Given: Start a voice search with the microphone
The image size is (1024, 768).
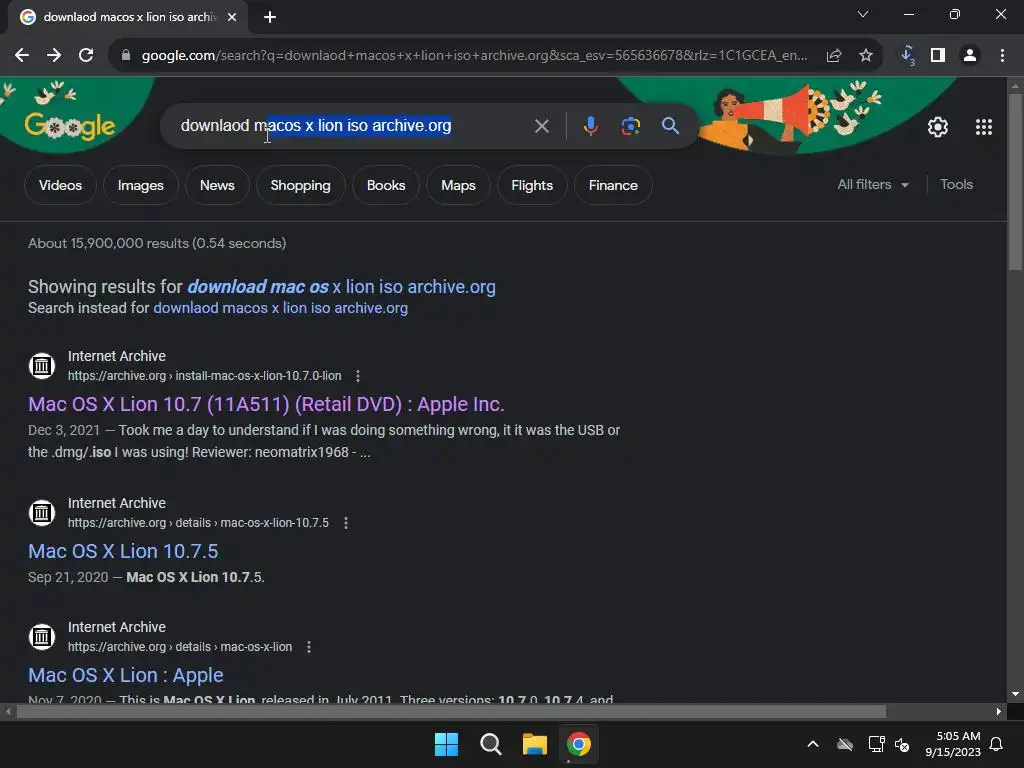Looking at the screenshot, I should tap(590, 126).
